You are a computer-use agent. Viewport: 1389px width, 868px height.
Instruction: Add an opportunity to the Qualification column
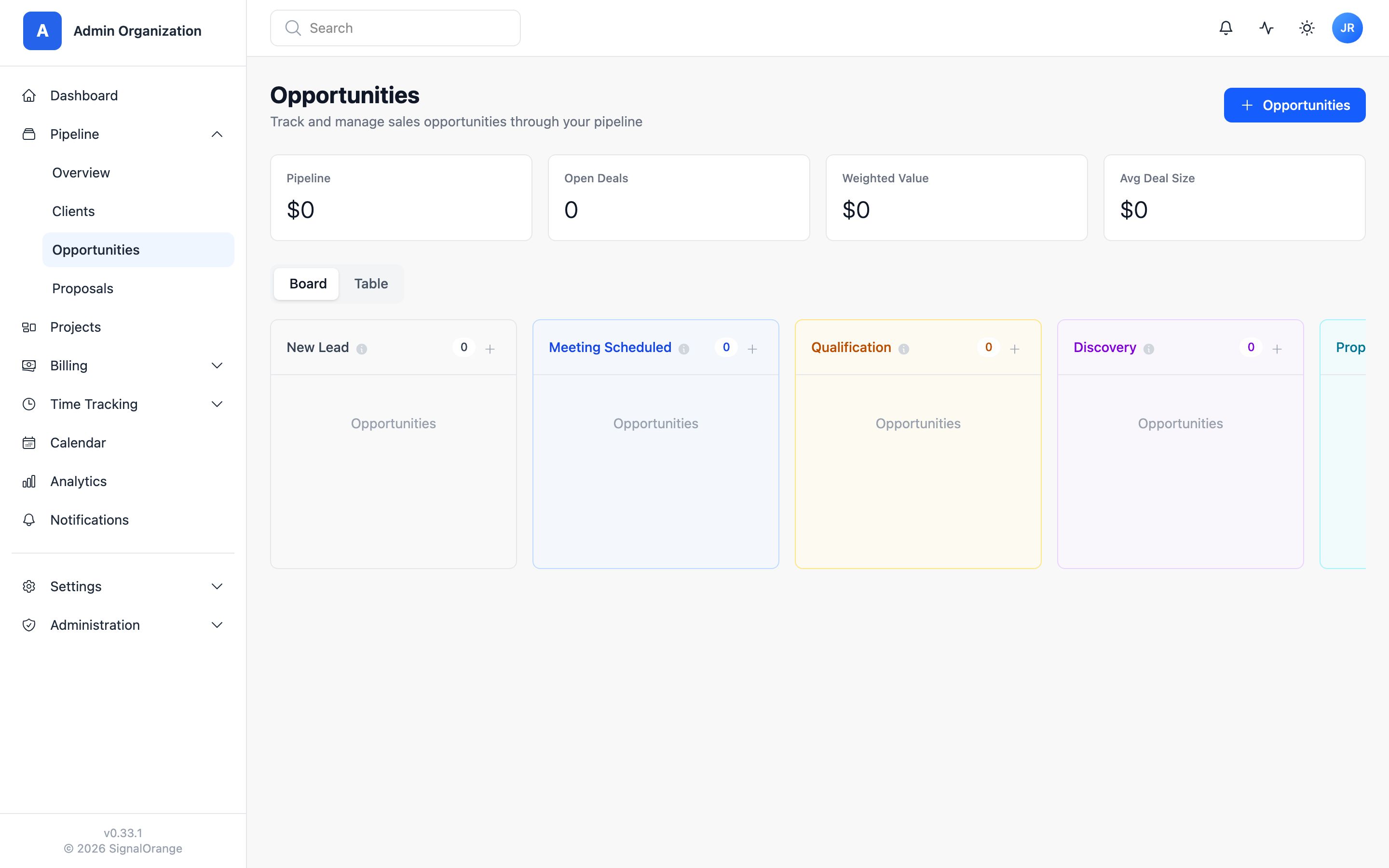pyautogui.click(x=1014, y=349)
